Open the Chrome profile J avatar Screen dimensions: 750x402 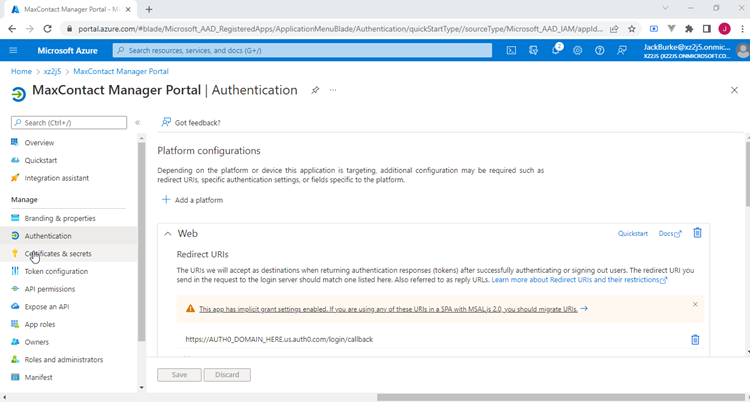point(724,29)
